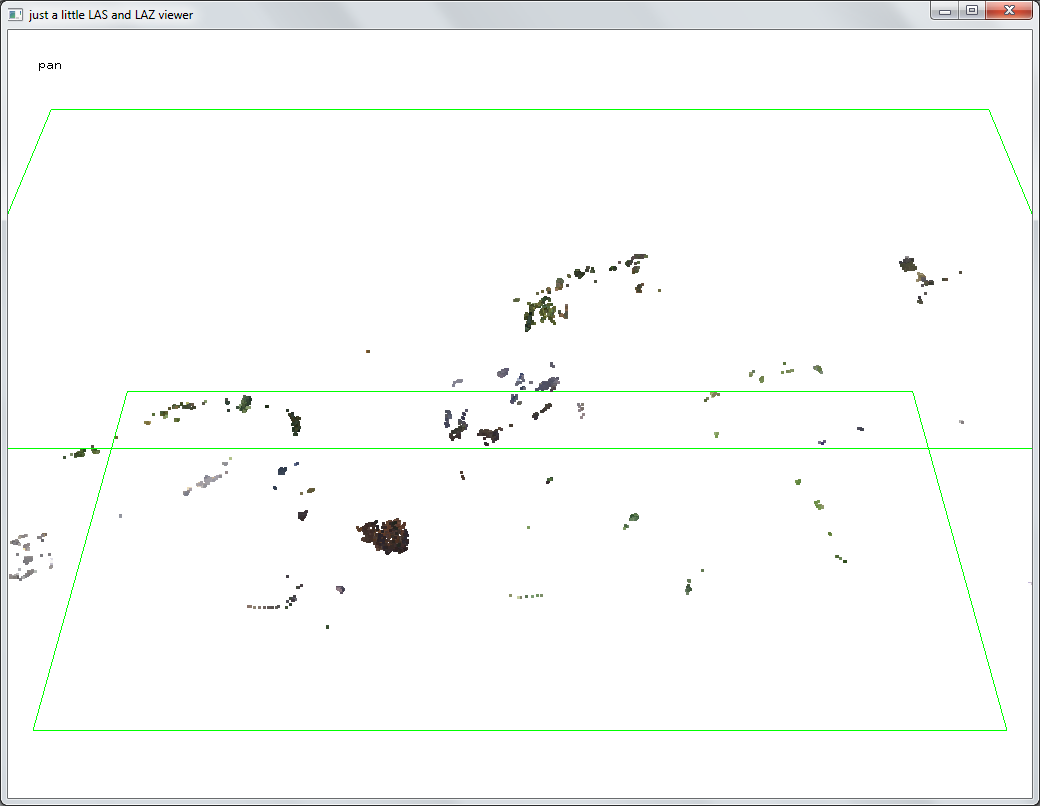This screenshot has width=1040, height=806.
Task: Click bottom-right corner of the green bounding box
Action: (x=1006, y=730)
